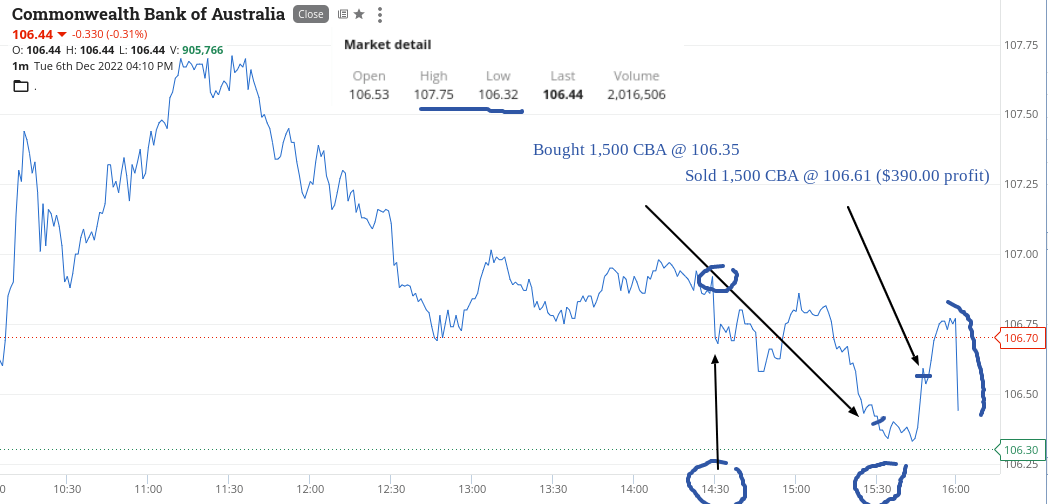The width and height of the screenshot is (1048, 504).
Task: Click the Last price 106.44
Action: click(x=563, y=94)
